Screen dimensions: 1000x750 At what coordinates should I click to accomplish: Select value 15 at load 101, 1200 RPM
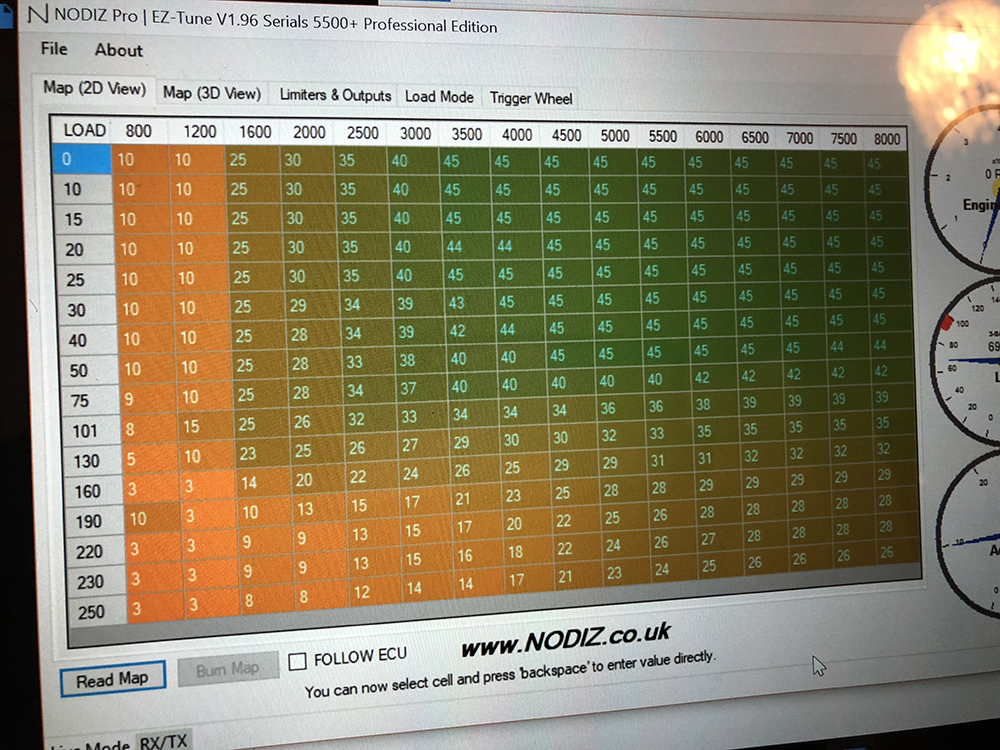(207, 427)
